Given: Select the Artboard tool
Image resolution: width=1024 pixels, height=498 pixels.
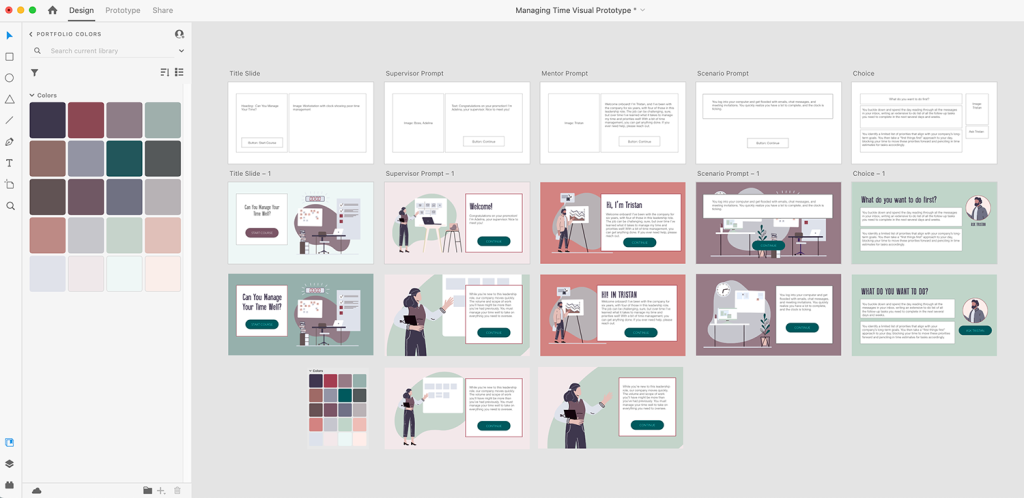Looking at the screenshot, I should point(10,184).
